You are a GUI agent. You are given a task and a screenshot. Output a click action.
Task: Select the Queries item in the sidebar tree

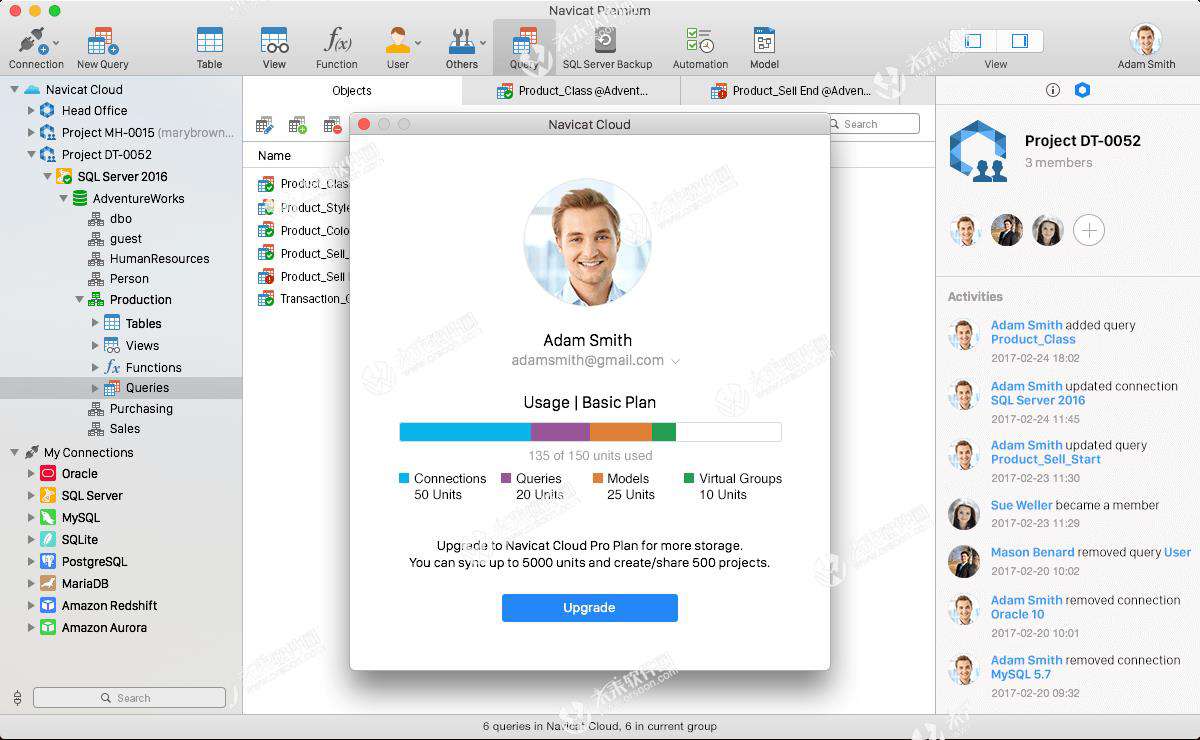pyautogui.click(x=121, y=388)
